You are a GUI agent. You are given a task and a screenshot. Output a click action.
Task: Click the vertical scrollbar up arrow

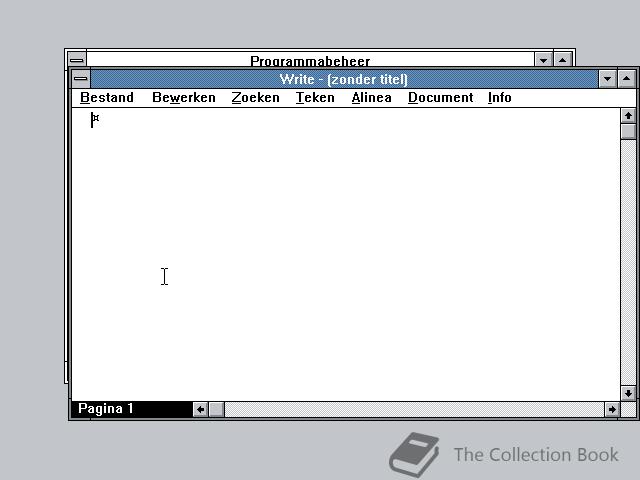(628, 116)
